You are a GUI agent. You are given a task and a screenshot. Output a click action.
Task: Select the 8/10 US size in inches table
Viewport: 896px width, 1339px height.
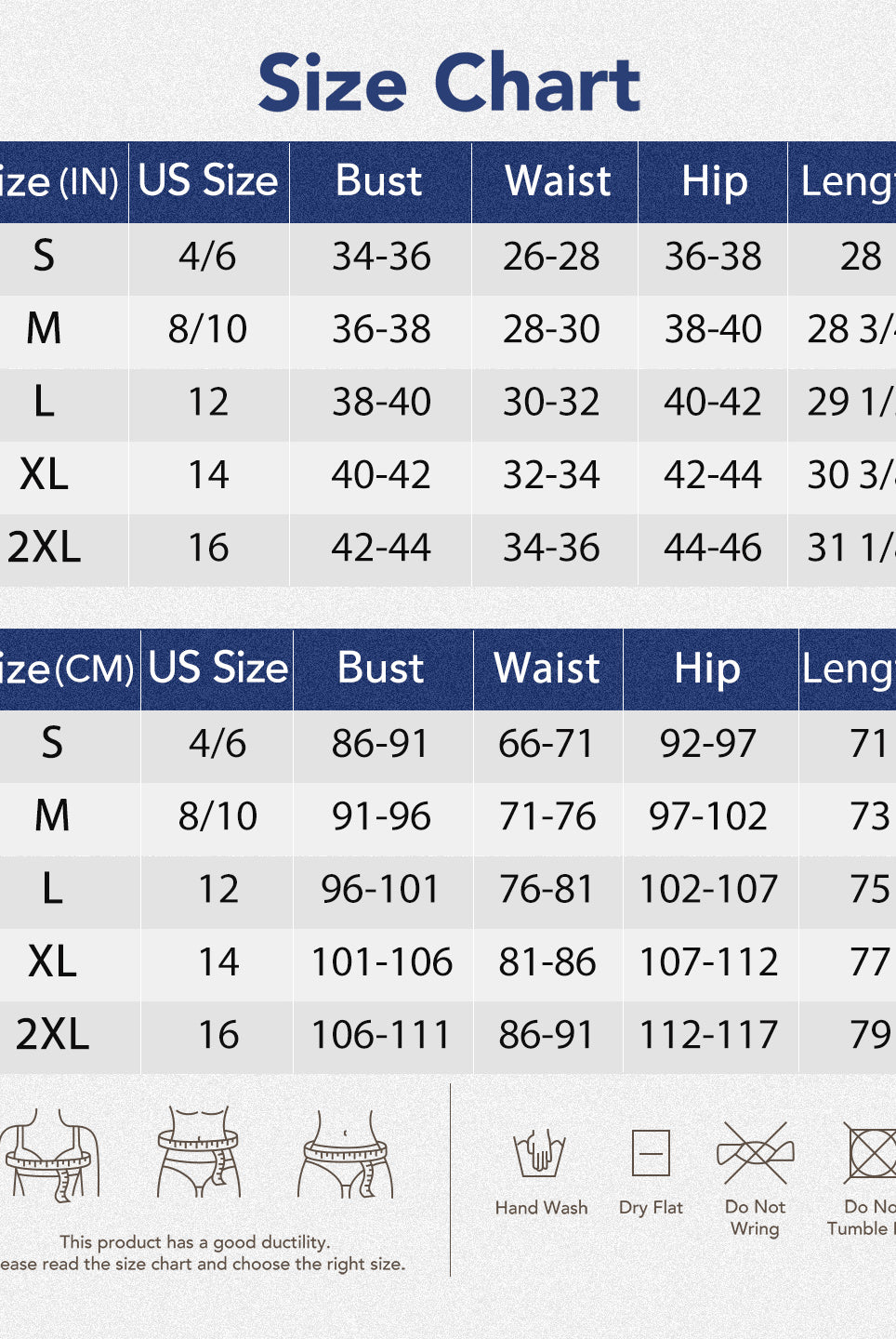pyautogui.click(x=207, y=329)
